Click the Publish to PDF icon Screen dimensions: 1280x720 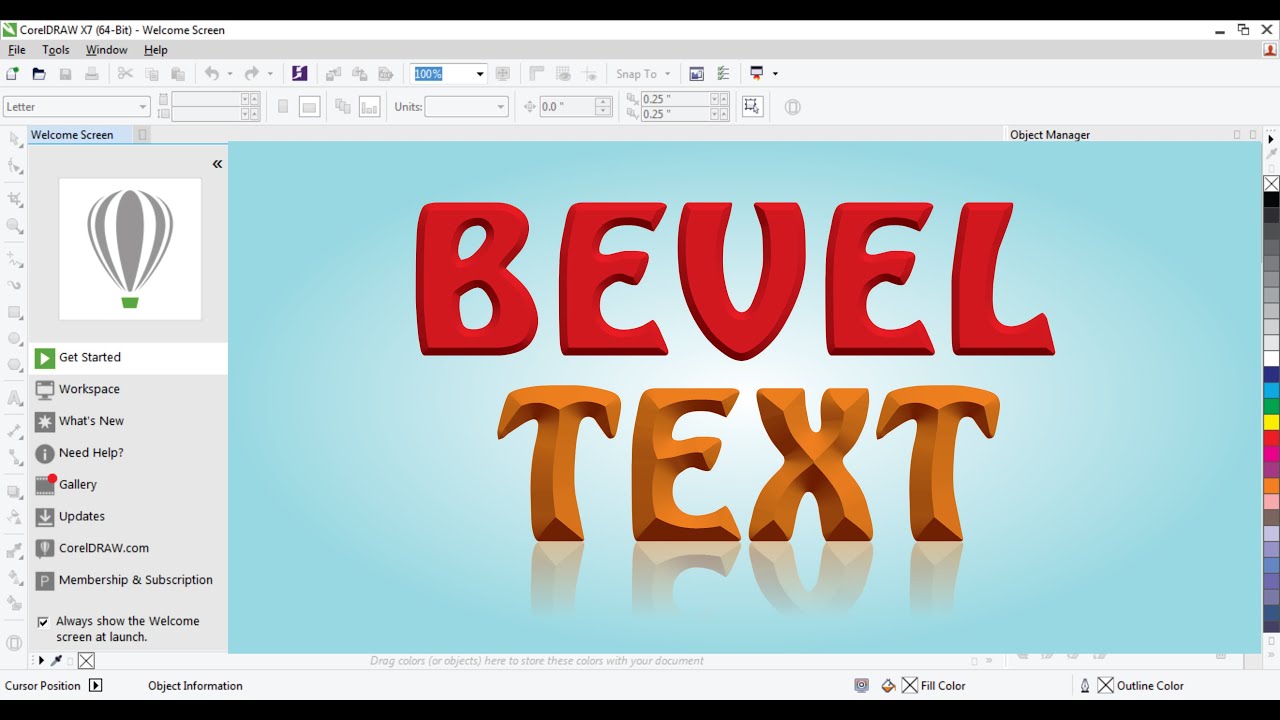(x=385, y=73)
